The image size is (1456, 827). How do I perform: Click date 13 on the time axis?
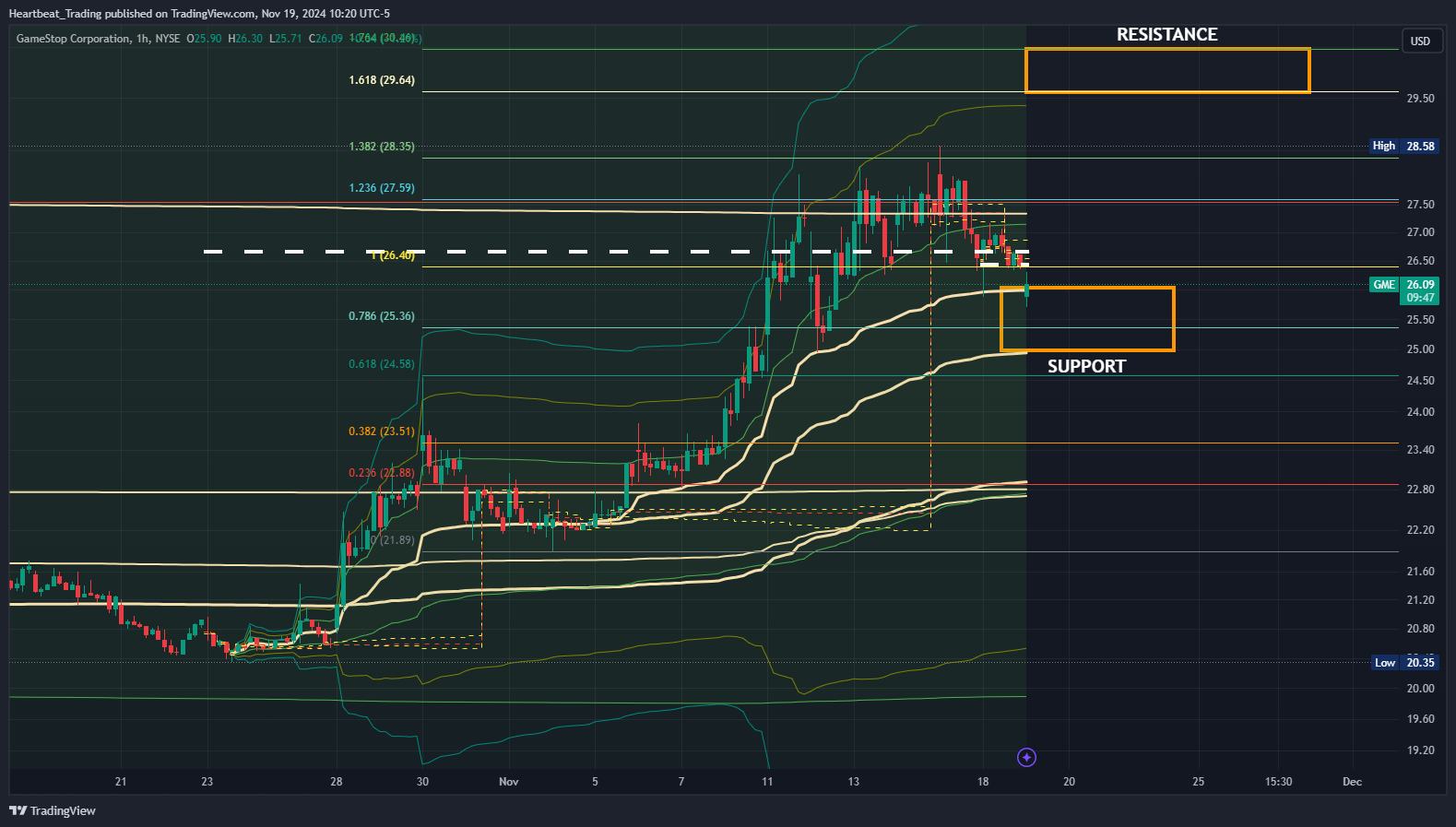tap(854, 782)
